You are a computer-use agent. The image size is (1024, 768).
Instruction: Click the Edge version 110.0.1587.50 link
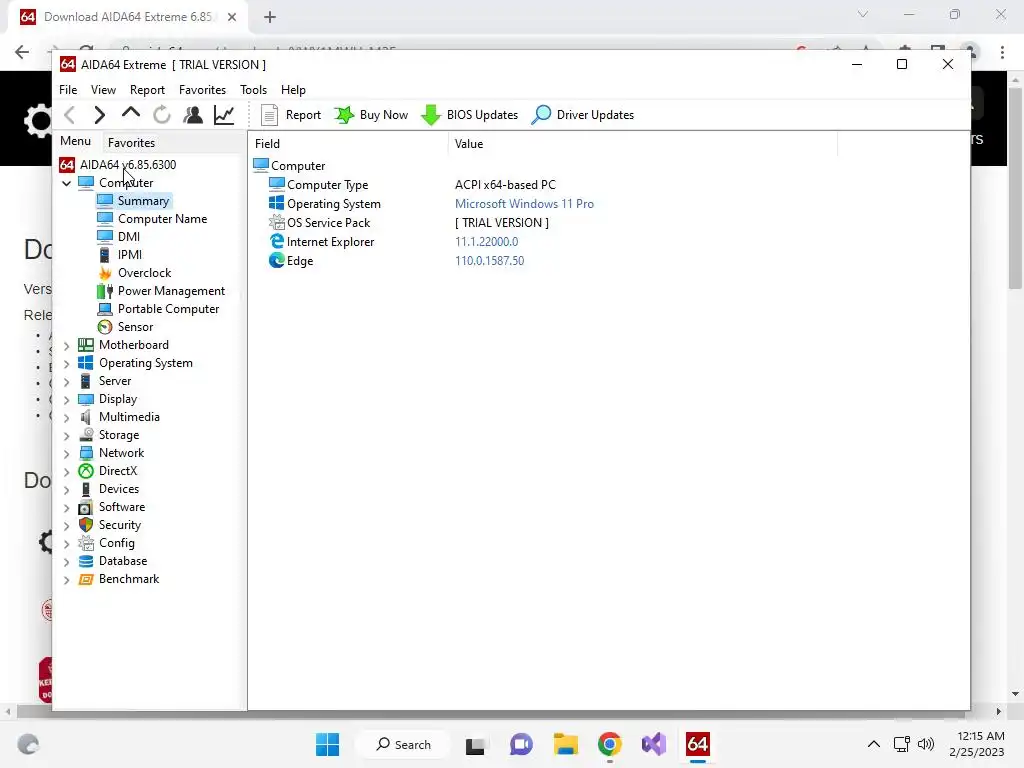click(489, 261)
